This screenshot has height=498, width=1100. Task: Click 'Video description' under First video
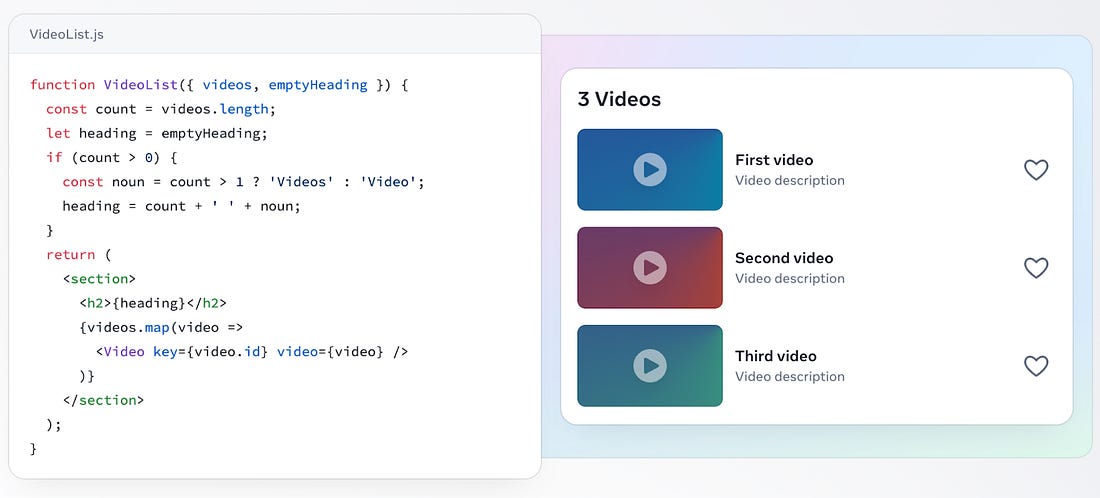click(x=790, y=180)
